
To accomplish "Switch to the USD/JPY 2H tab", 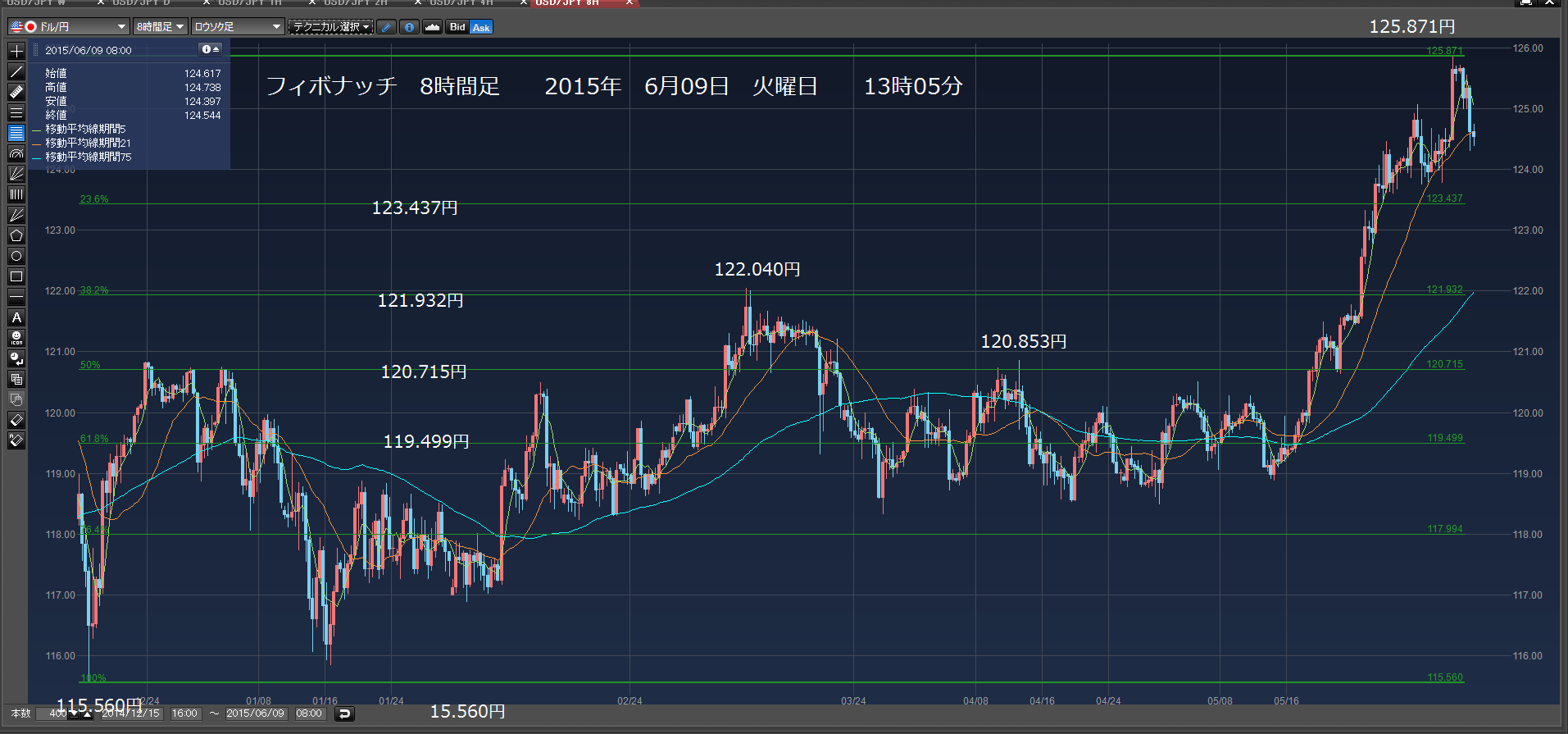I will pos(356,2).
